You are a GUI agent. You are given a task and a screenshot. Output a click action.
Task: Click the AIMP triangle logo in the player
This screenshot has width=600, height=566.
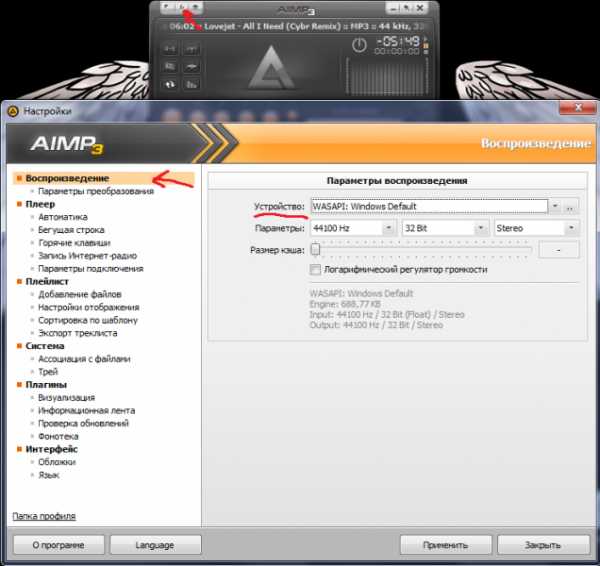(x=271, y=68)
